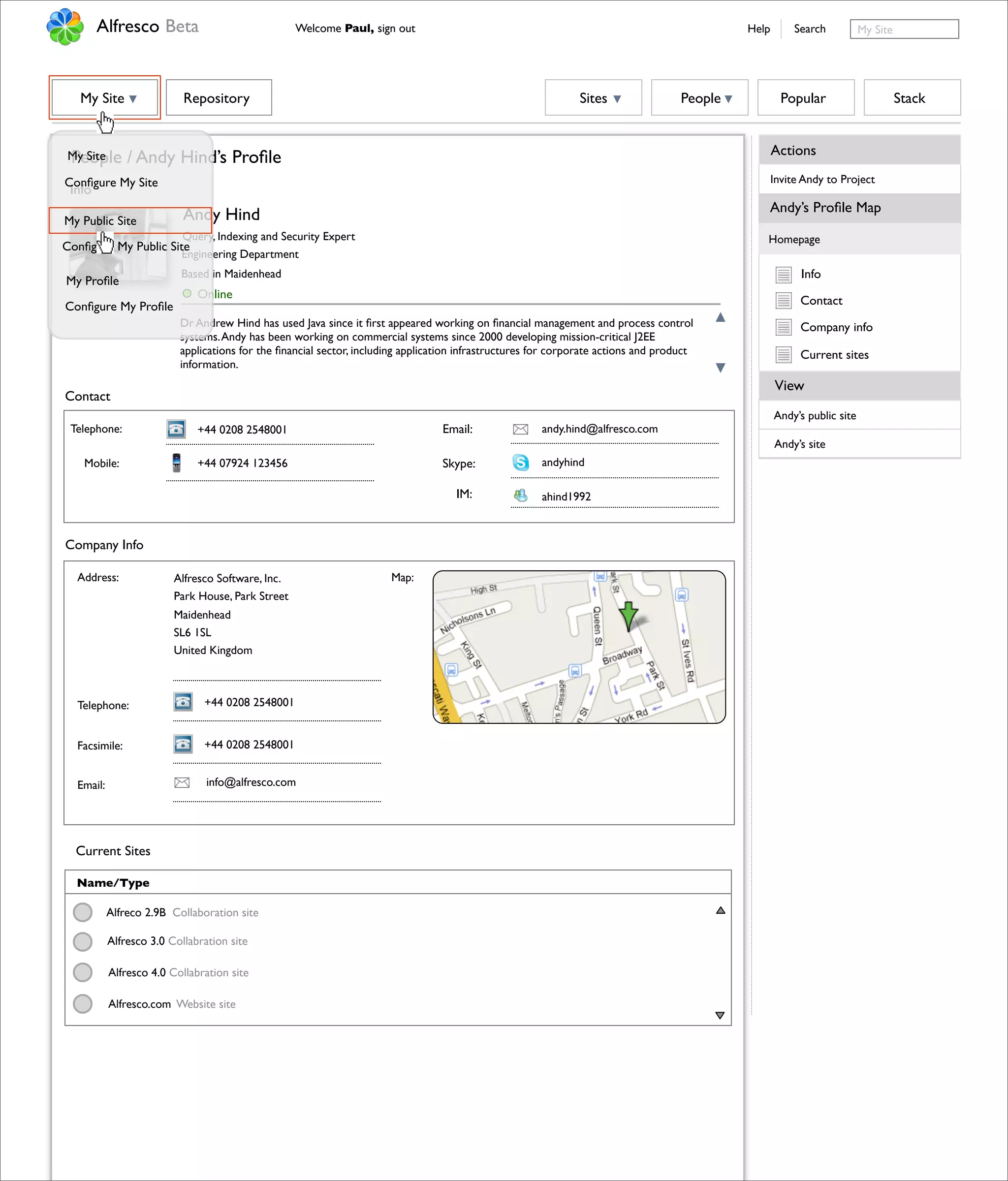Click the My Site search input field

point(904,29)
